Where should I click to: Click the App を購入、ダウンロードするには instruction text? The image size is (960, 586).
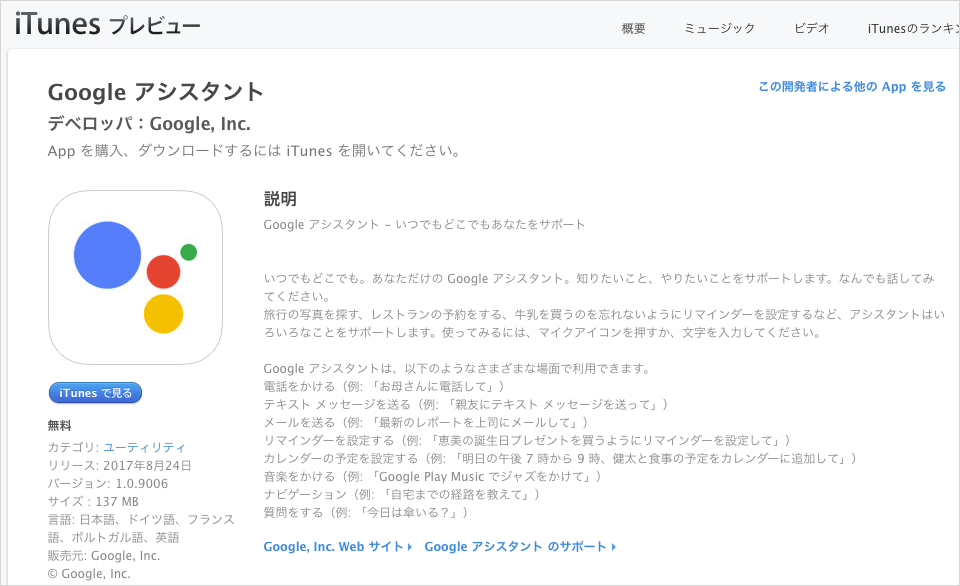(x=255, y=151)
